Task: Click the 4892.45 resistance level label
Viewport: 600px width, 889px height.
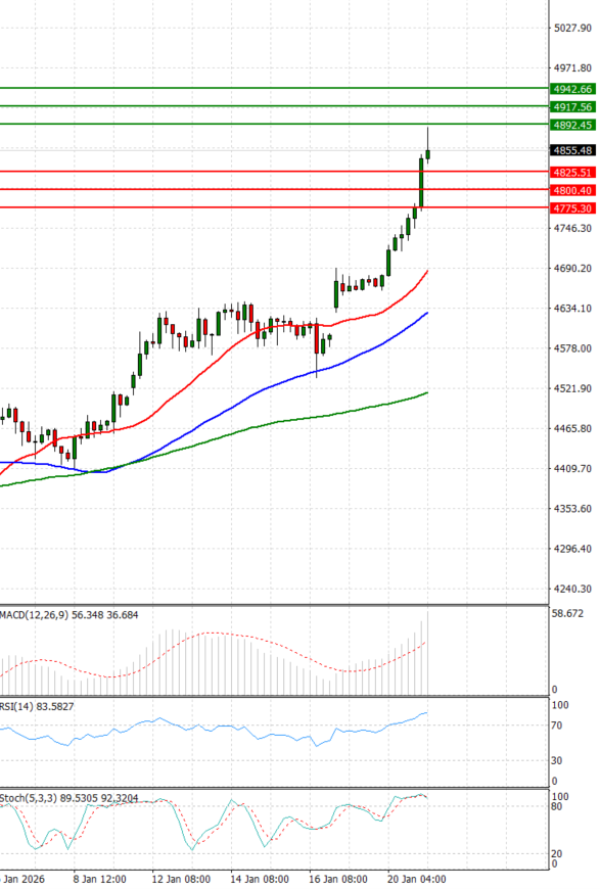Action: [572, 125]
